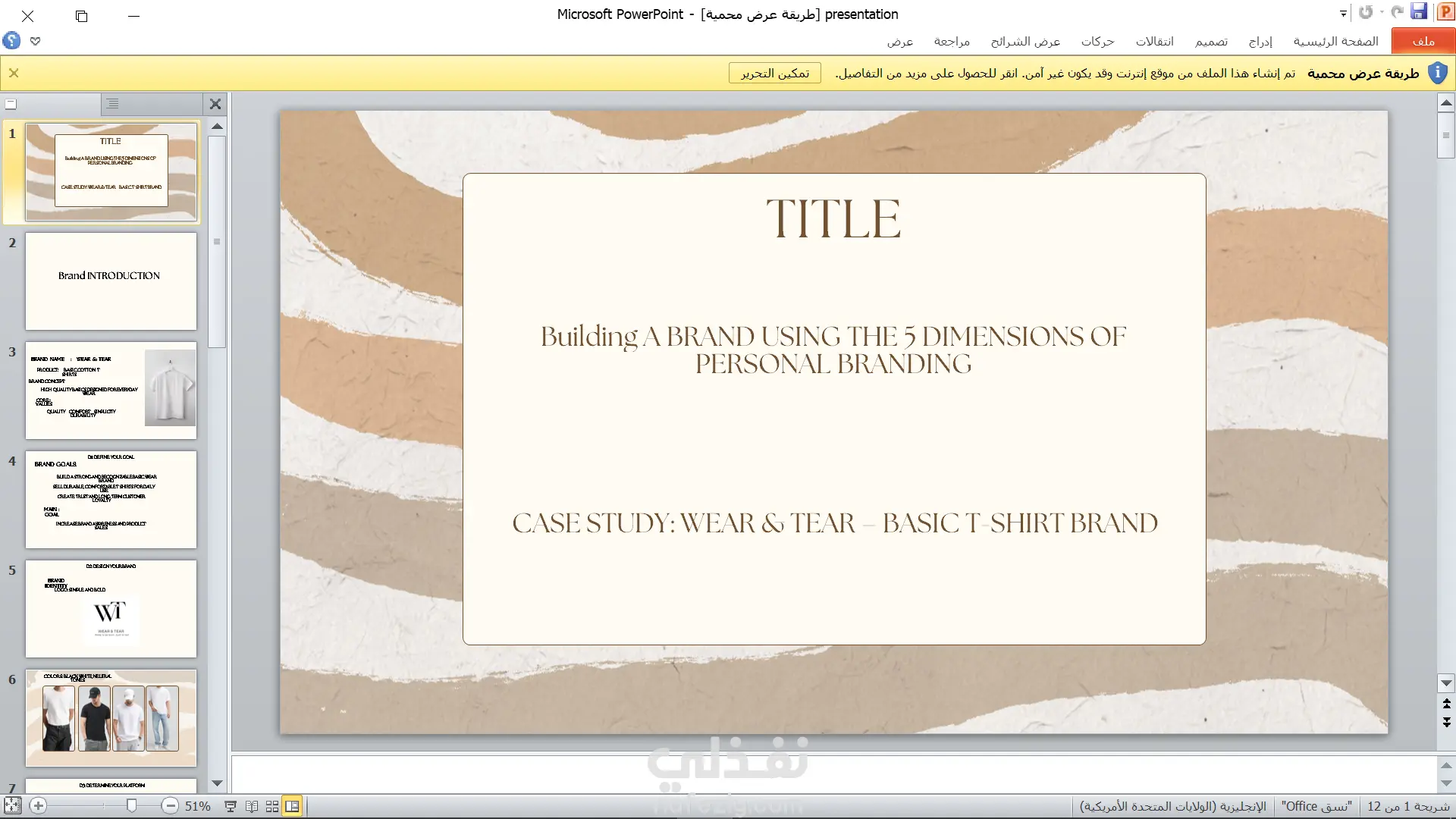Switch to the تصميم (Design) tab
The width and height of the screenshot is (1456, 819).
1211,41
